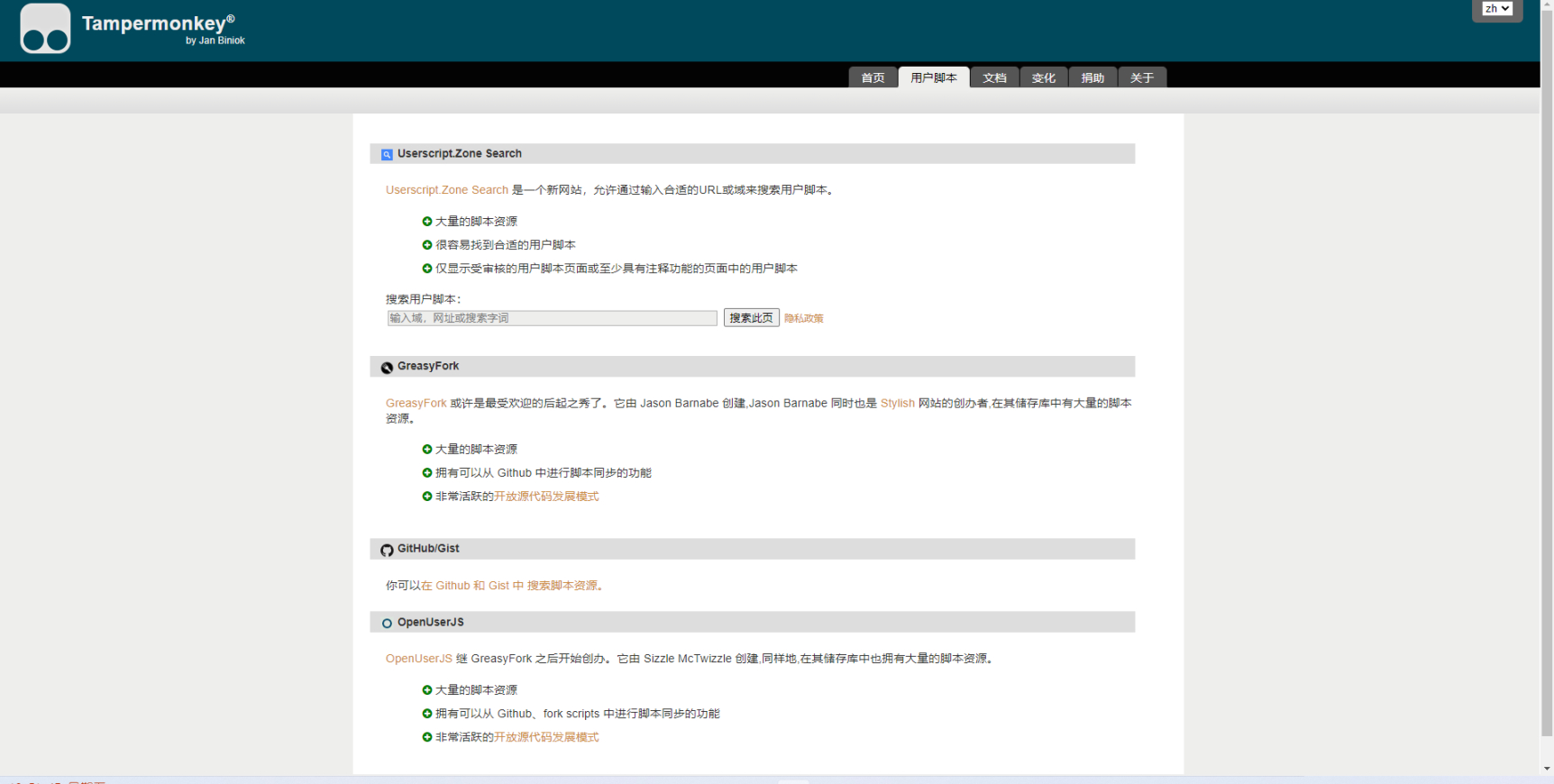Open the 关于 tab
Viewport: 1554px width, 784px height.
1142,77
